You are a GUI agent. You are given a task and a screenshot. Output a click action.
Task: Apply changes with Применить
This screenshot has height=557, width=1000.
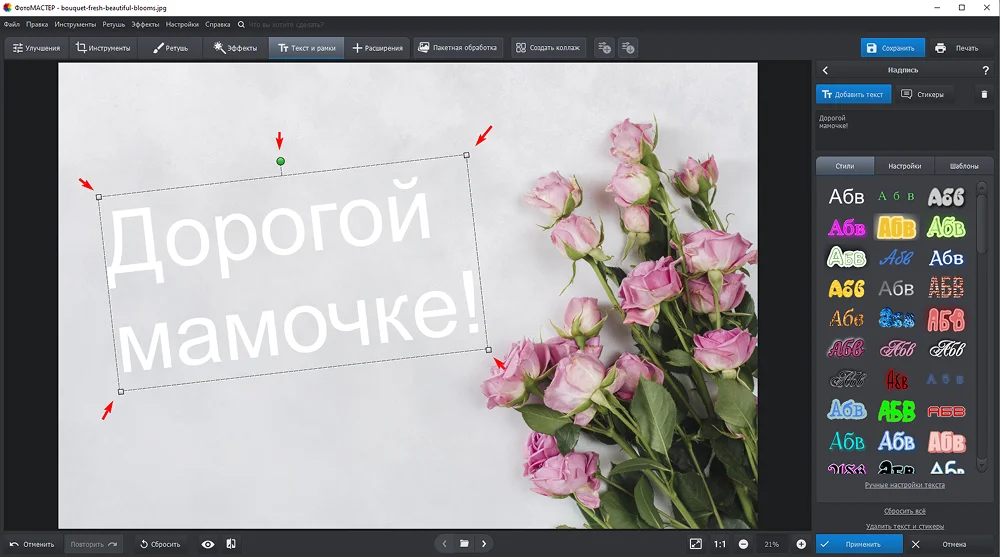pyautogui.click(x=859, y=544)
